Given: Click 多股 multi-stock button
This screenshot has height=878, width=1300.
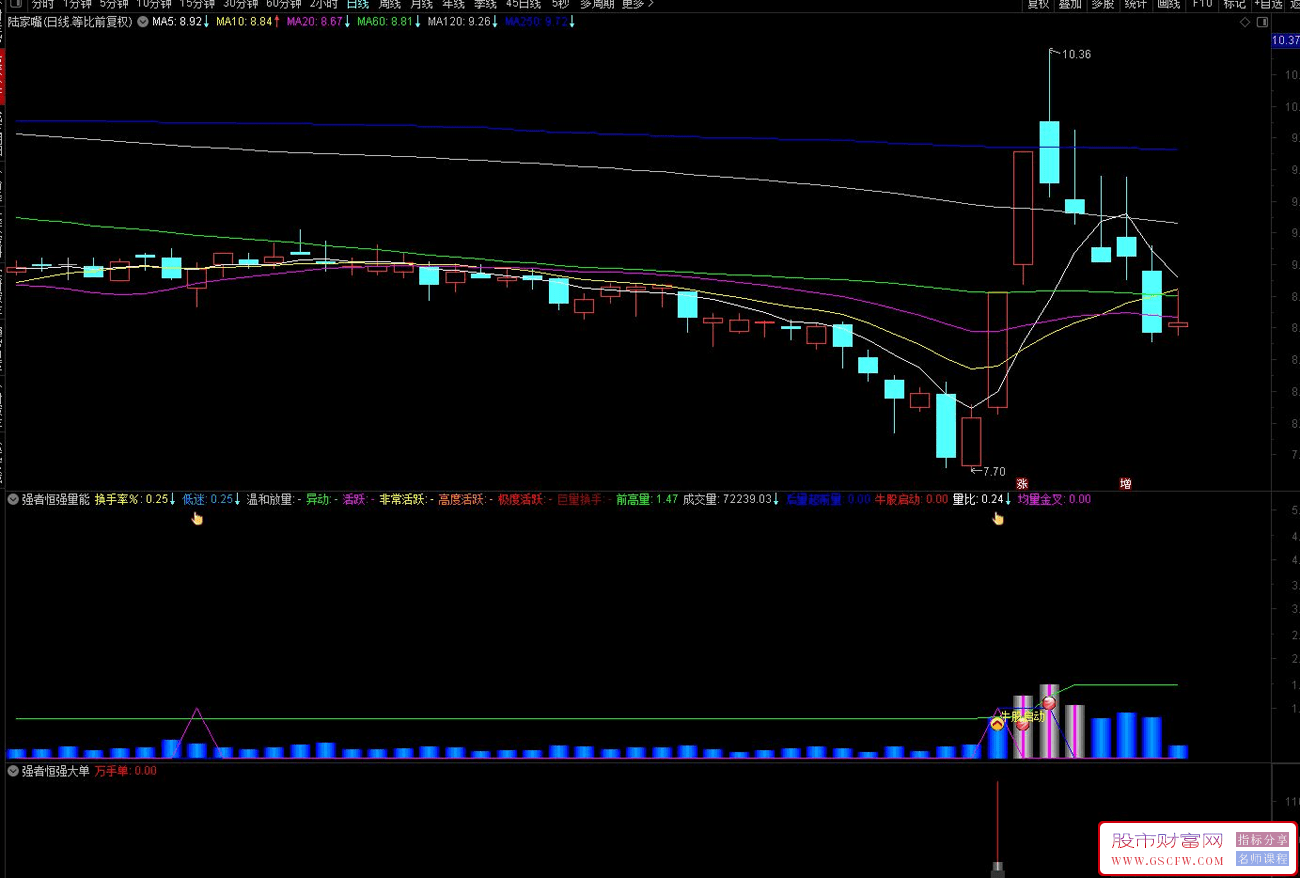Looking at the screenshot, I should [1103, 4].
